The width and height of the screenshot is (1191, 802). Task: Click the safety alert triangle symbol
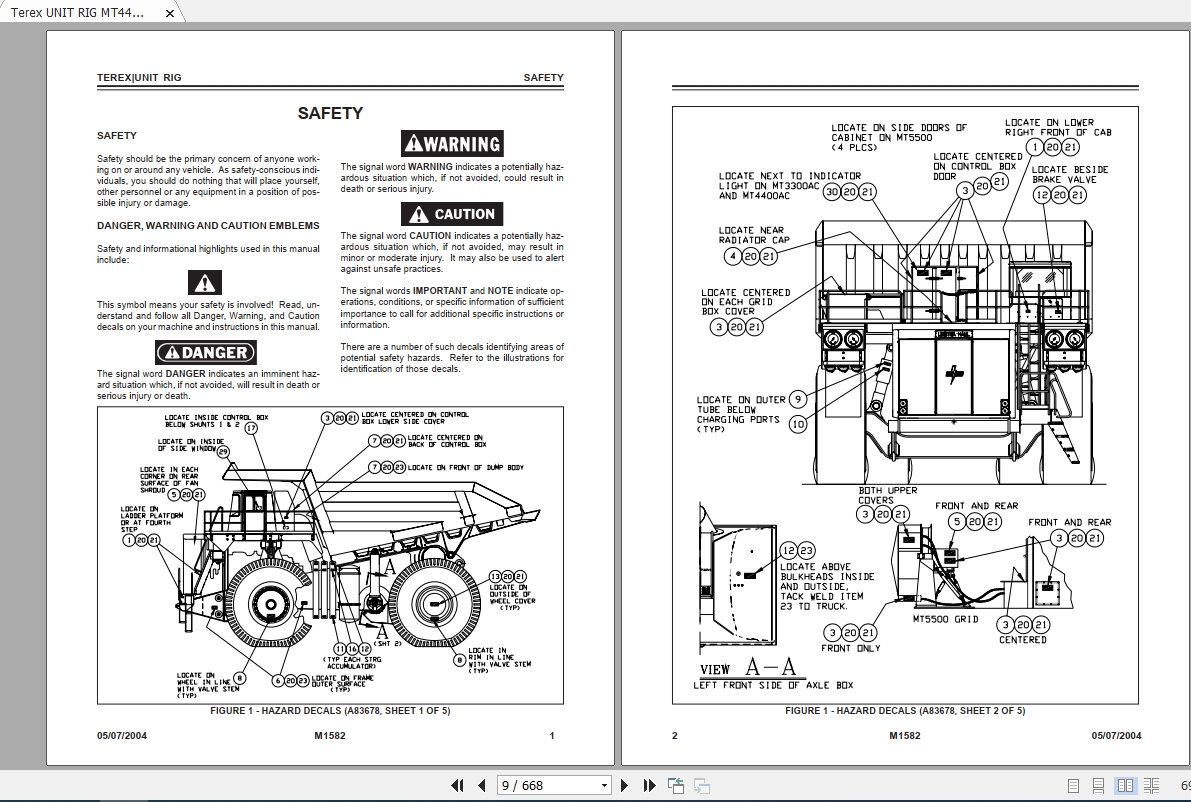205,283
